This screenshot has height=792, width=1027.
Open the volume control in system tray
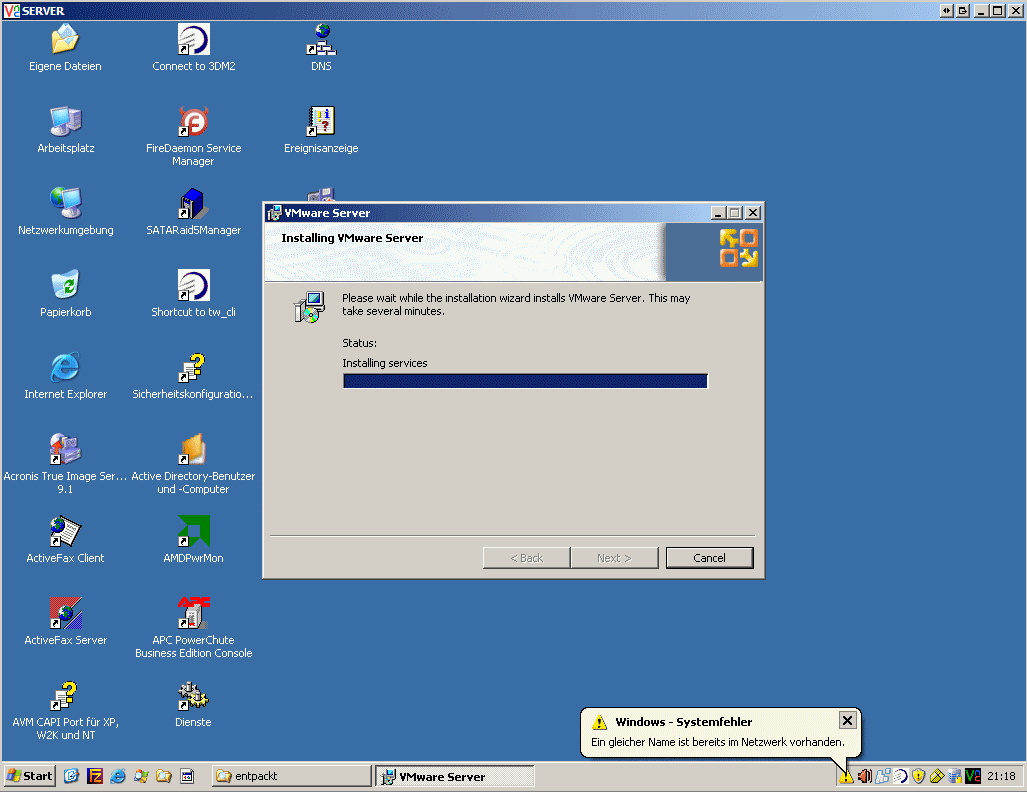pyautogui.click(x=864, y=776)
